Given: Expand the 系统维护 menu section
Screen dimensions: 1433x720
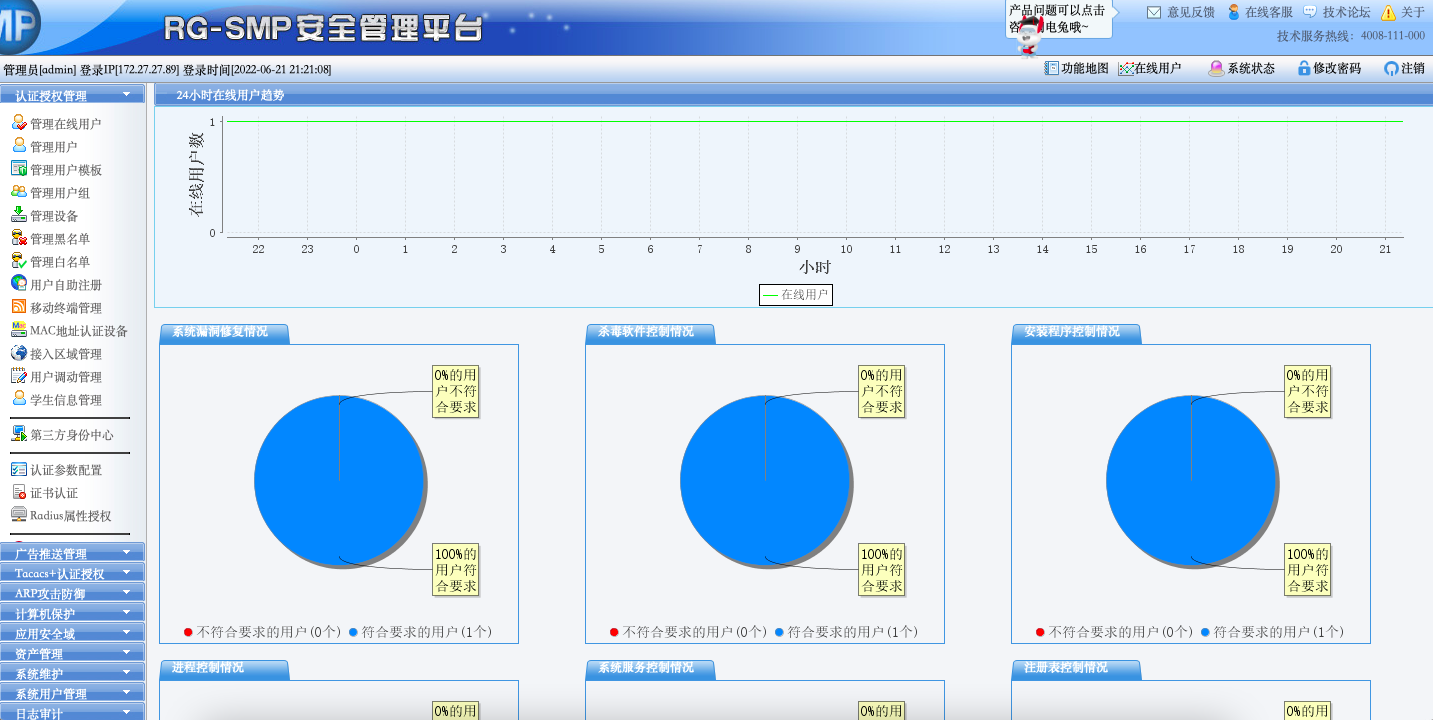Looking at the screenshot, I should point(72,673).
